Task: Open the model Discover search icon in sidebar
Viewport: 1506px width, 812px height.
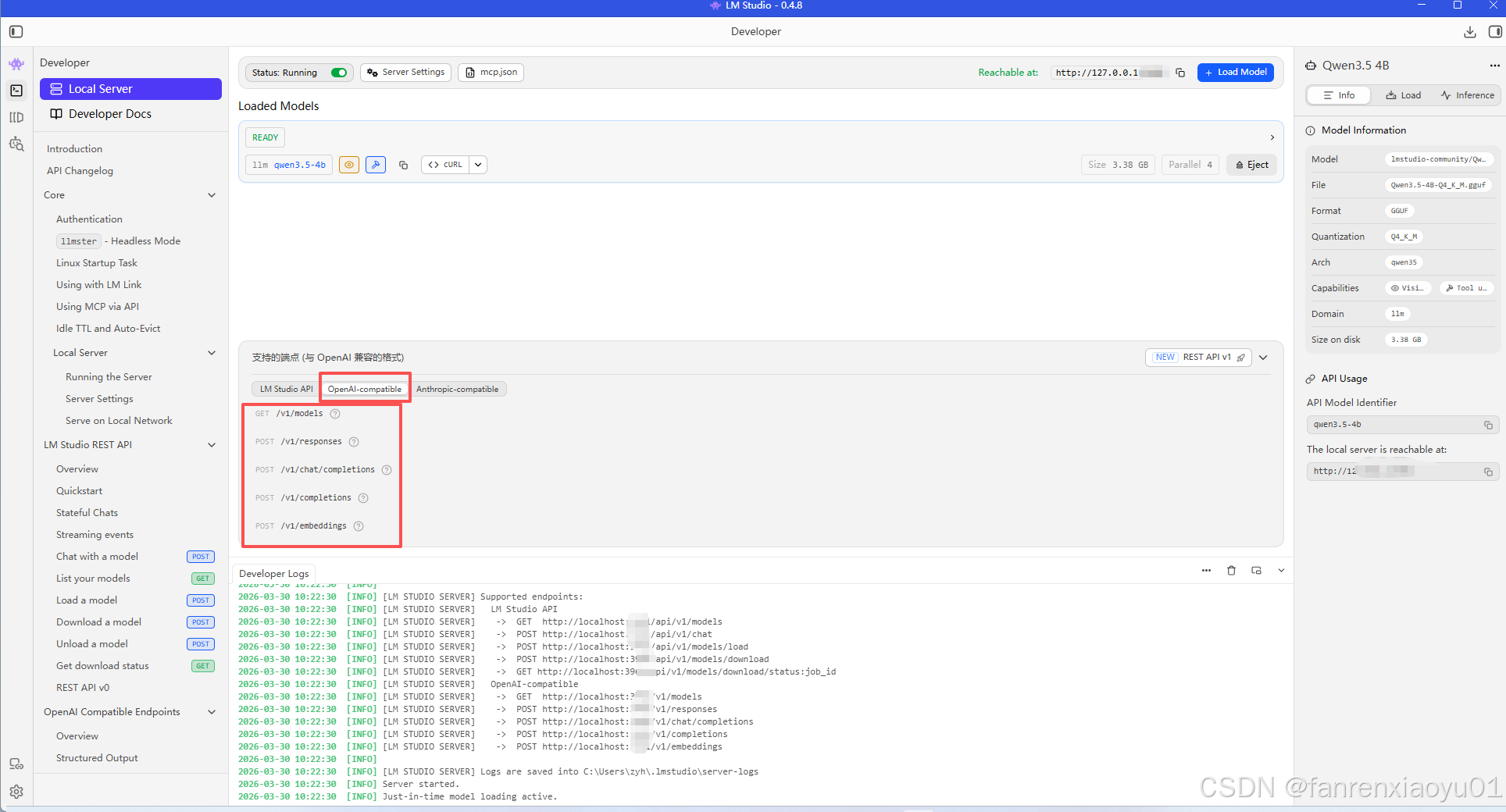Action: 16,144
